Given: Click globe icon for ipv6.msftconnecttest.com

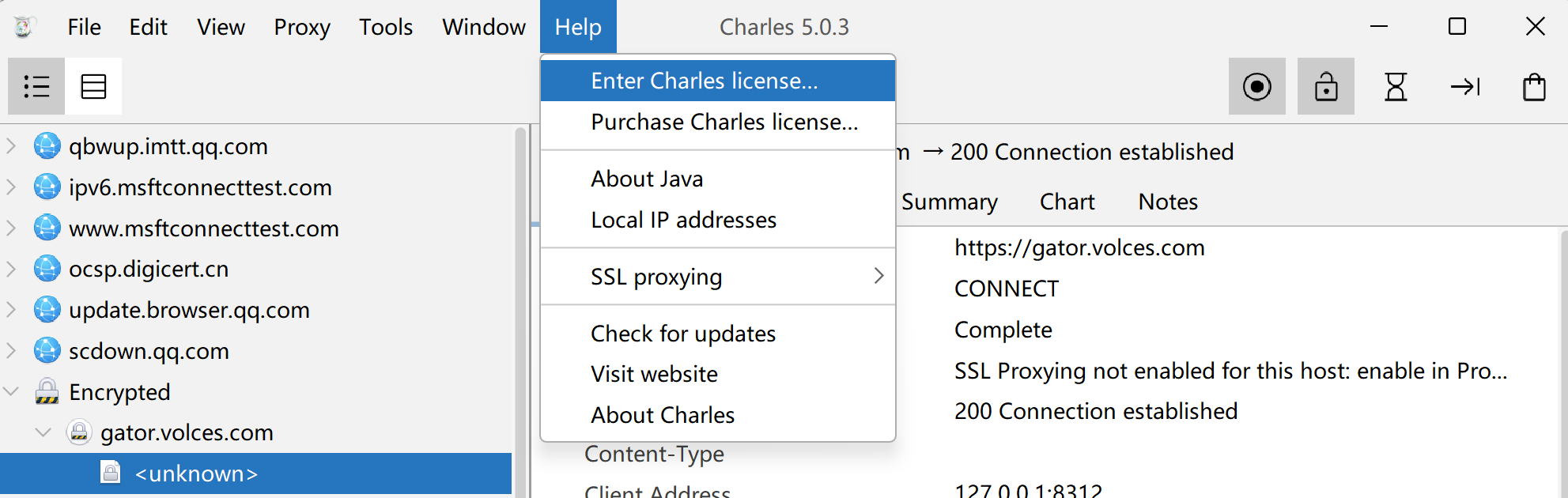Looking at the screenshot, I should [x=47, y=187].
